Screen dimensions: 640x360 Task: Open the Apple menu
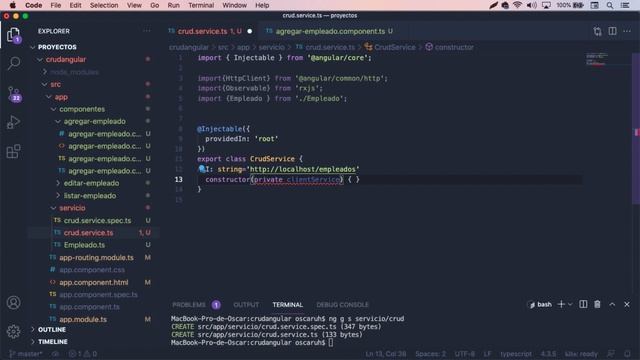[13, 5]
